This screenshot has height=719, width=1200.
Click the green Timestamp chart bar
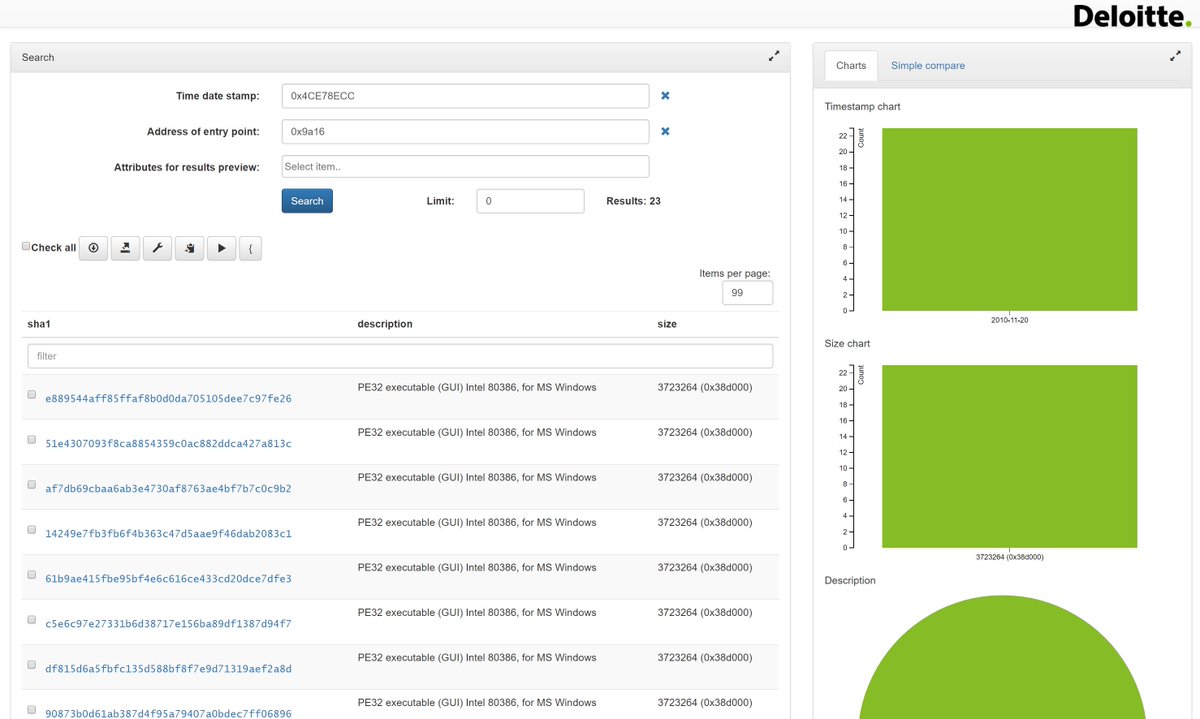1009,219
